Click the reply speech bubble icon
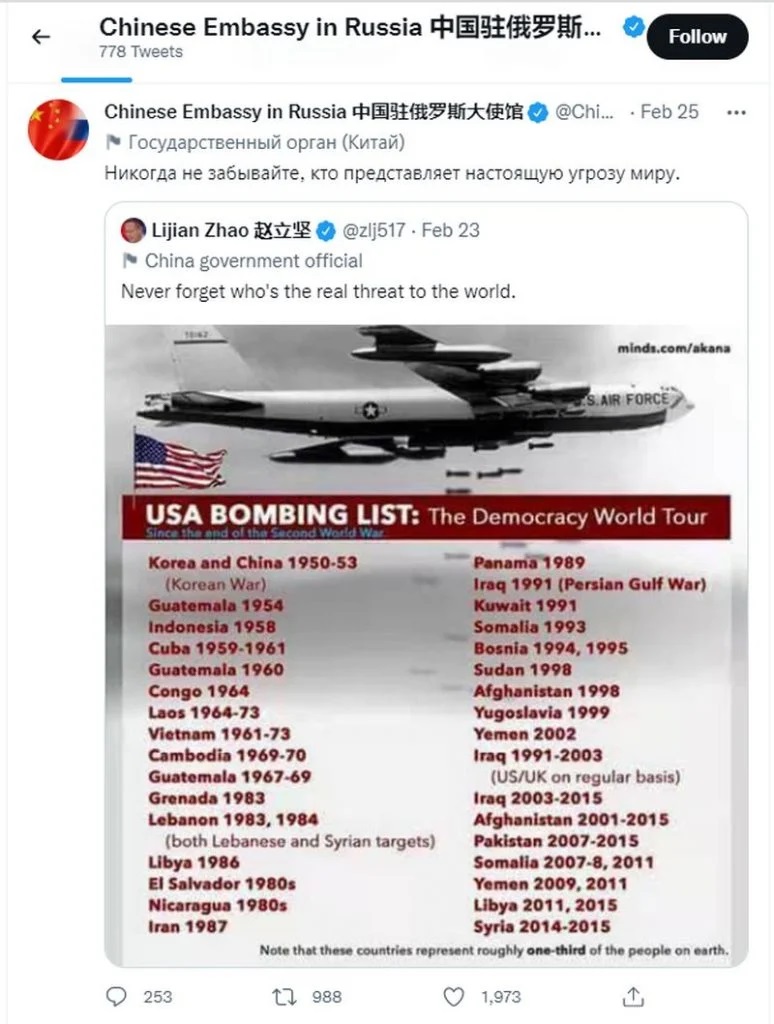The image size is (774, 1024). click(x=116, y=997)
